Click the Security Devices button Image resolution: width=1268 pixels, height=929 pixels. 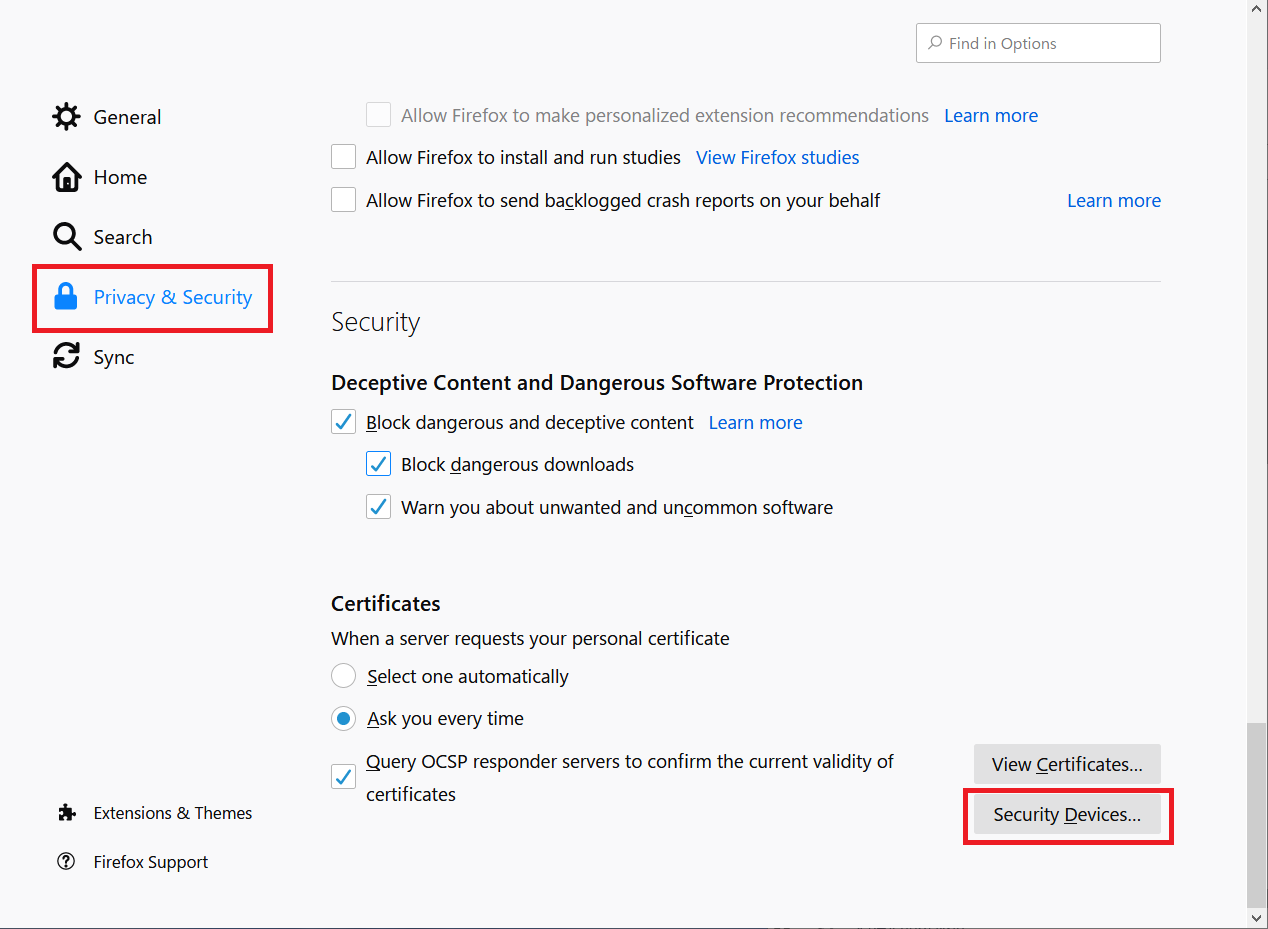(x=1067, y=814)
